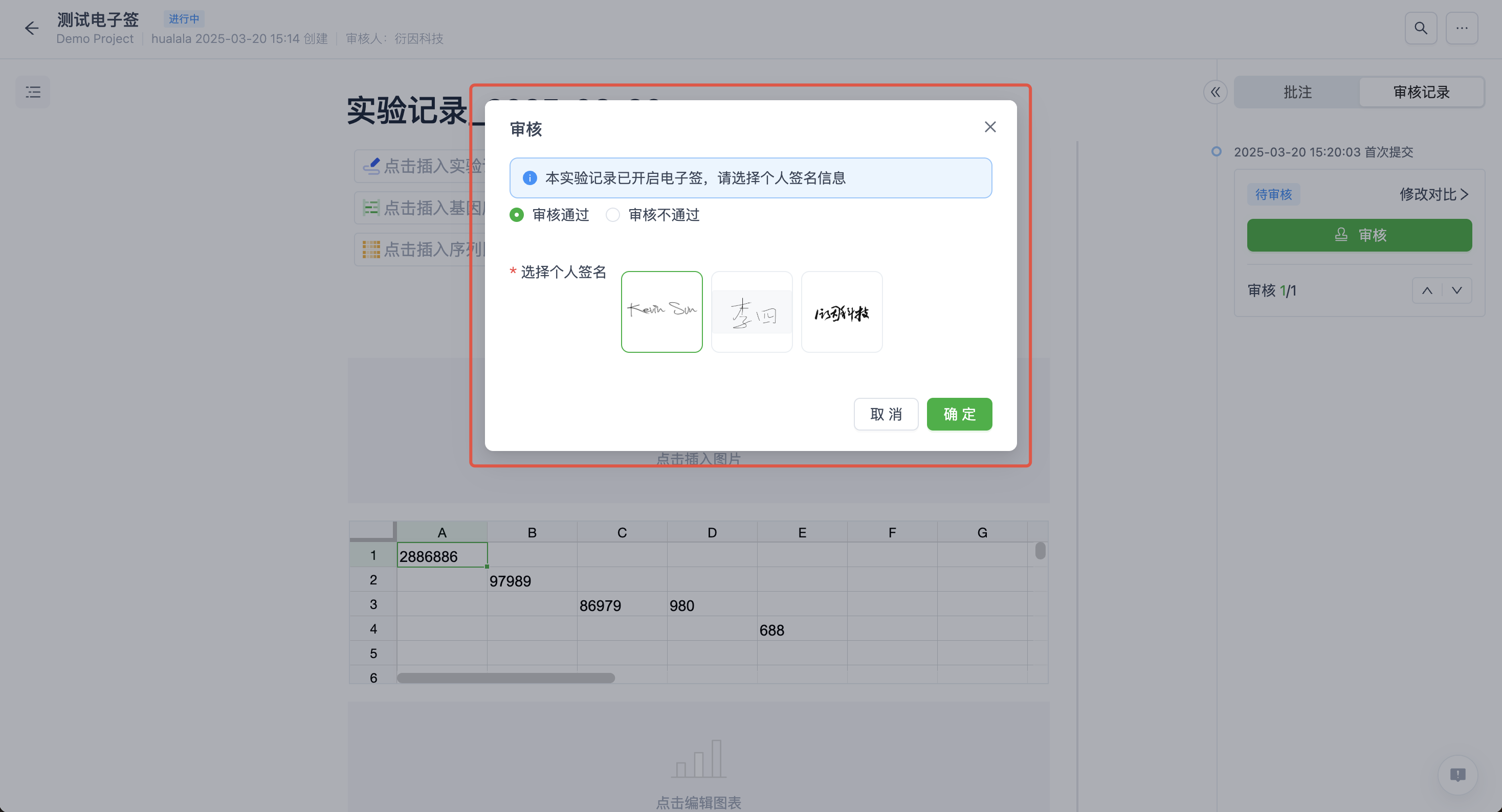Go to previous review with up chevron
This screenshot has height=812, width=1502.
click(x=1426, y=290)
